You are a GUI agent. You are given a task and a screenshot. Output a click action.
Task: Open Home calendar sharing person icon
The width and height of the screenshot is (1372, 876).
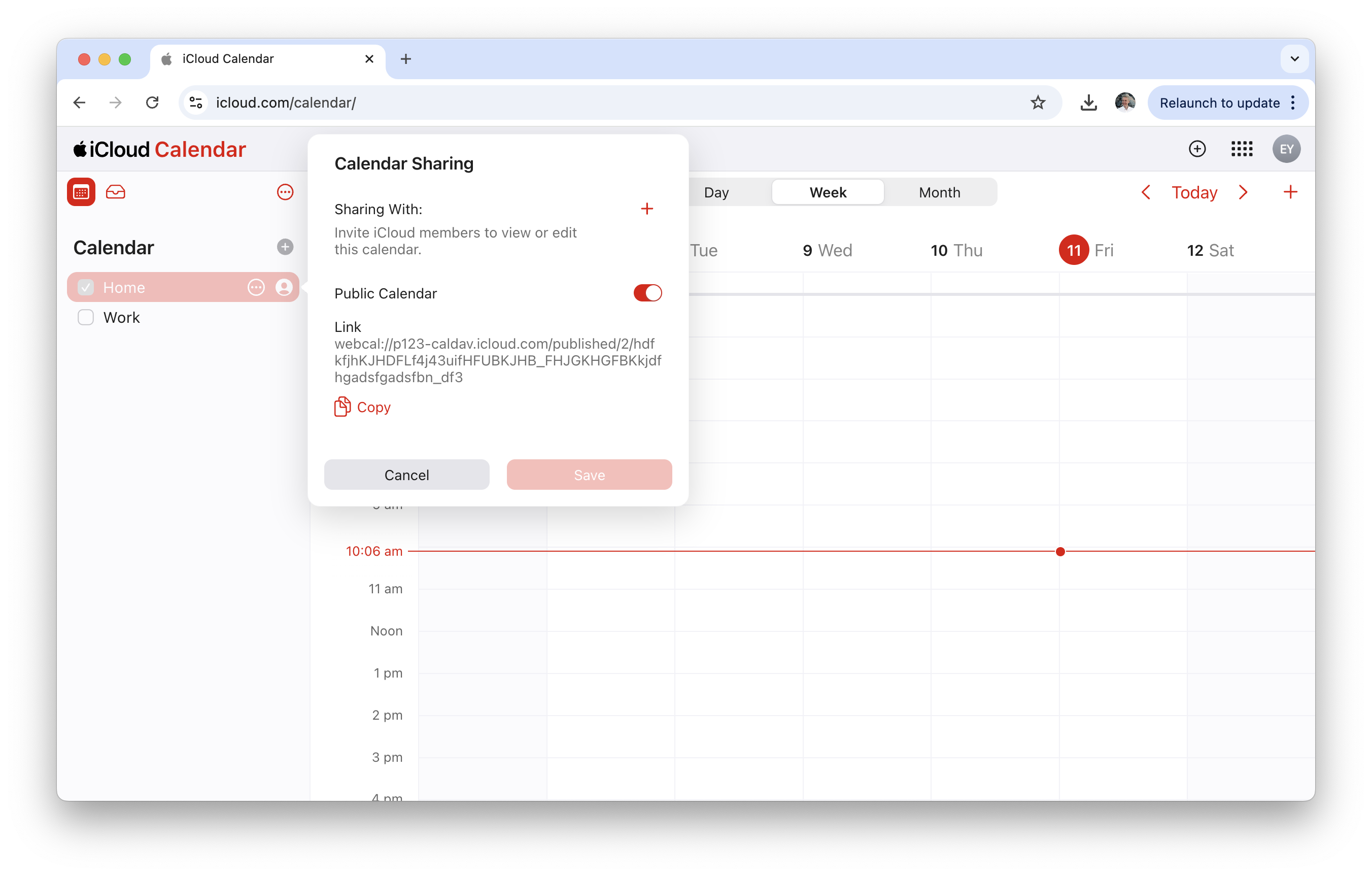pos(284,287)
